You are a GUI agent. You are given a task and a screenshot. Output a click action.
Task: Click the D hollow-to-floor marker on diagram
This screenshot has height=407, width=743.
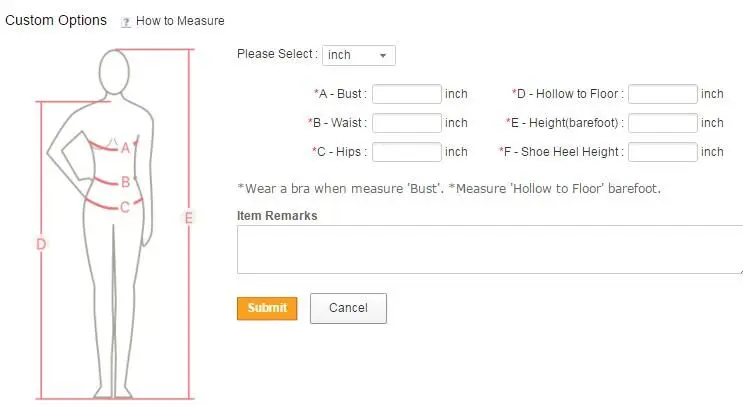coord(41,244)
